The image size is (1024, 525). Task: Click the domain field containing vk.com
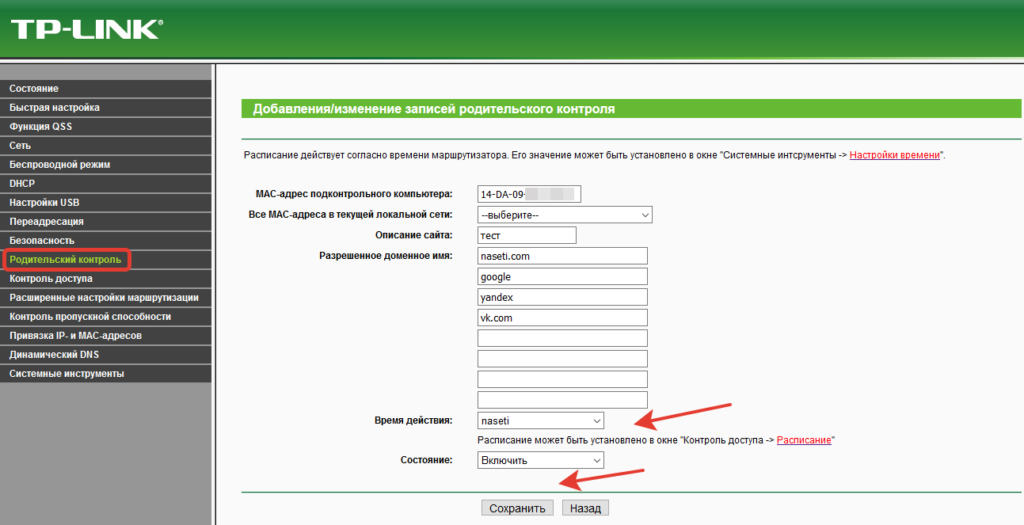(x=562, y=317)
